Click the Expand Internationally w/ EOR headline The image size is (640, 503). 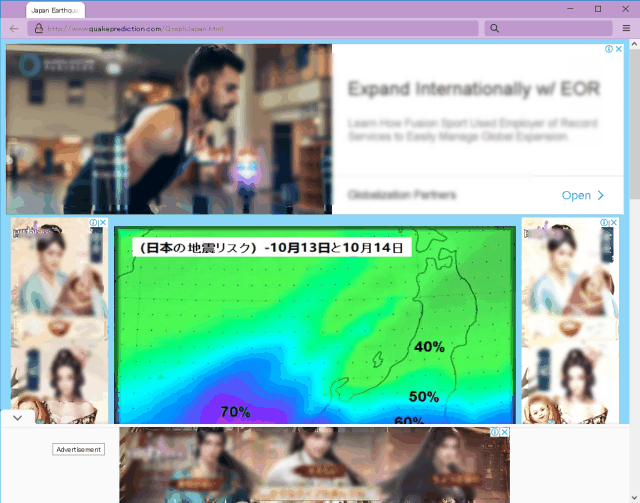pyautogui.click(x=473, y=89)
